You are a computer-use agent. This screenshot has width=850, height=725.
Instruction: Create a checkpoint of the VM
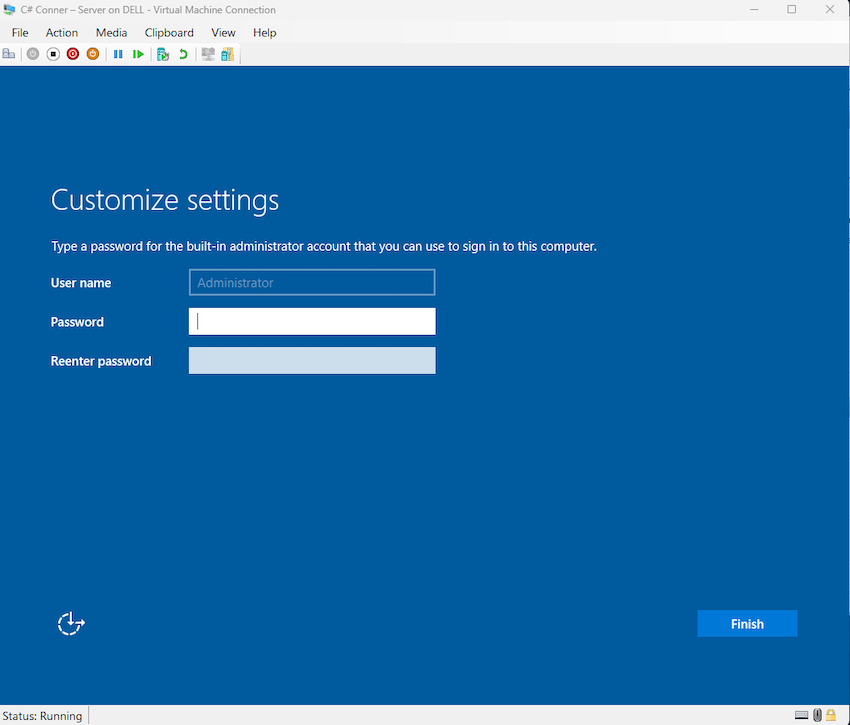pos(162,54)
